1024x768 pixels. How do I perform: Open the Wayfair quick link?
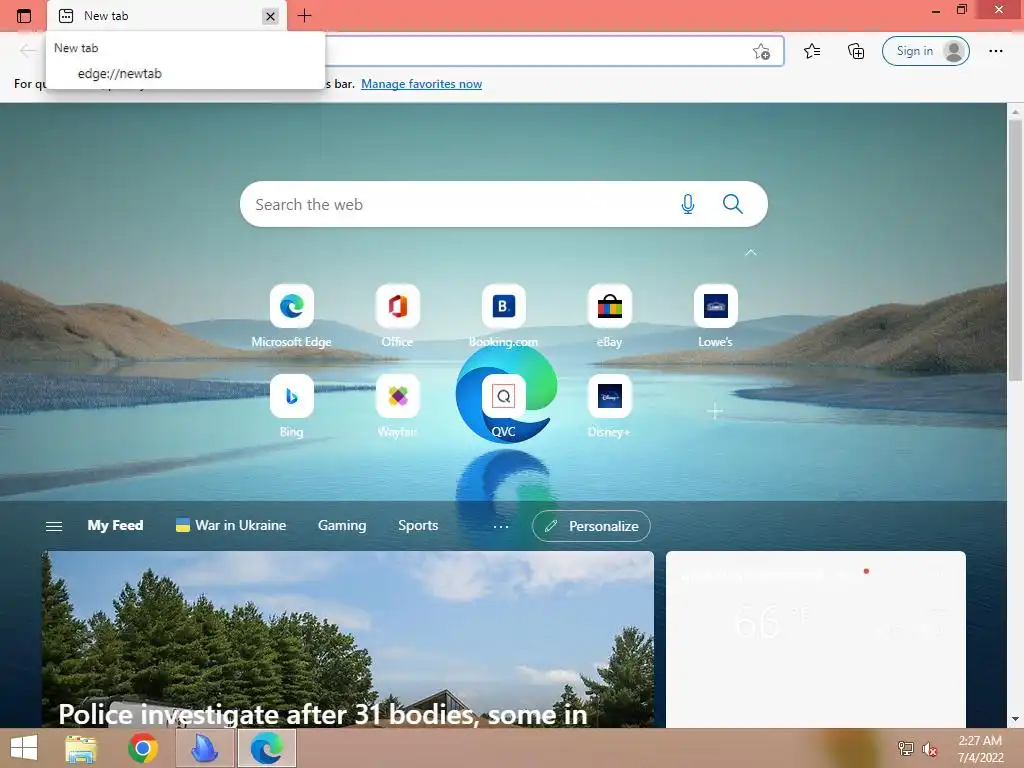tap(398, 406)
